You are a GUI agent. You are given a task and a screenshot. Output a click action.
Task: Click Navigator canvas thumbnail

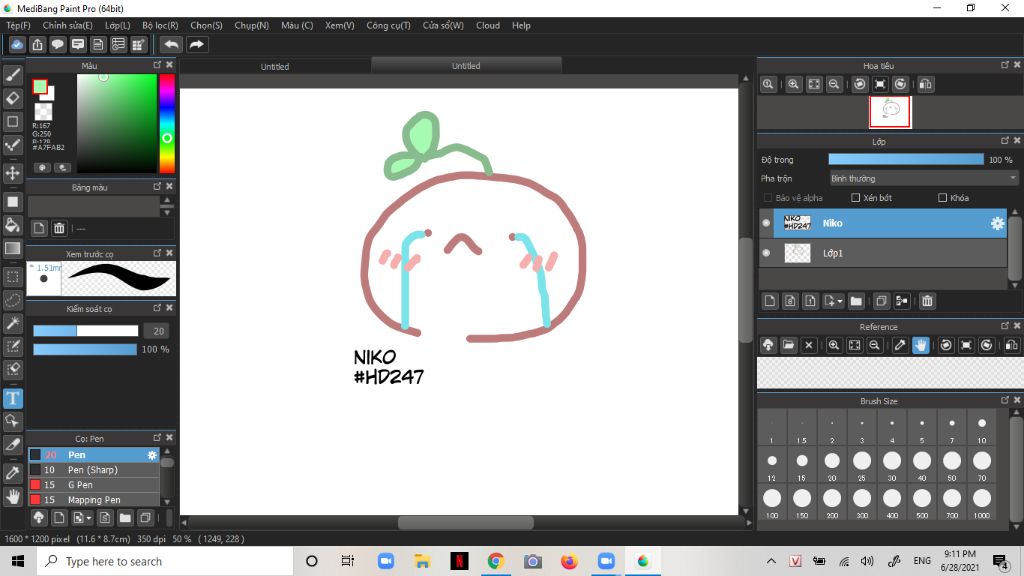pos(889,112)
